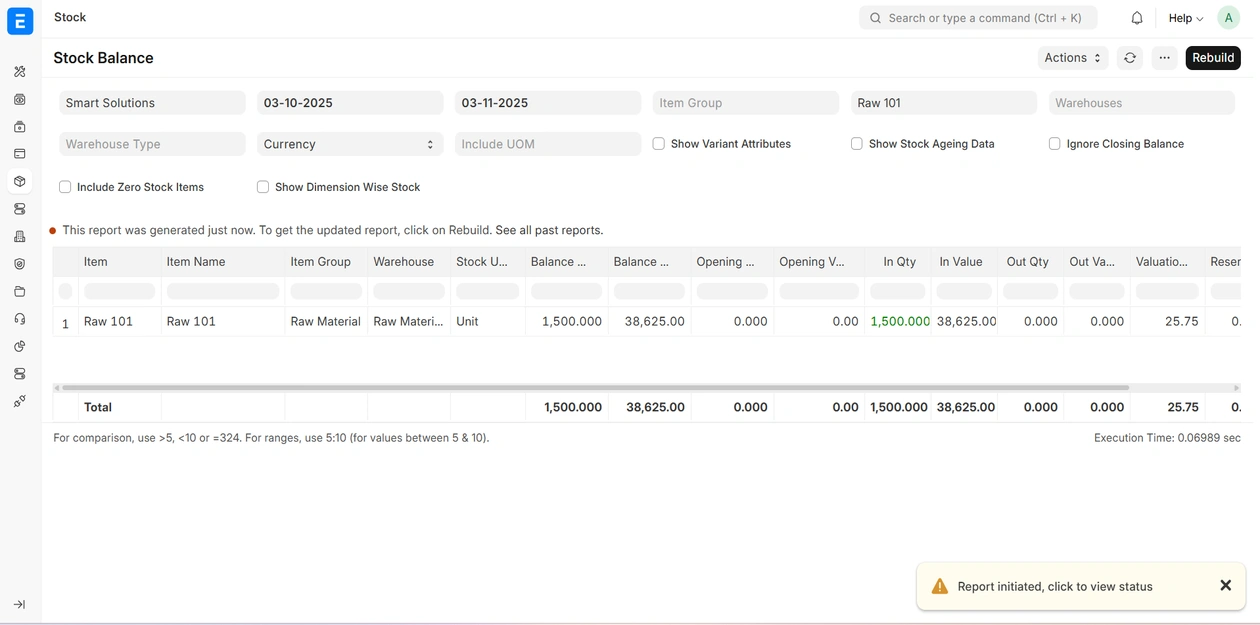Open the three-dots more options menu
Viewport: 1260px width, 625px height.
click(x=1164, y=58)
